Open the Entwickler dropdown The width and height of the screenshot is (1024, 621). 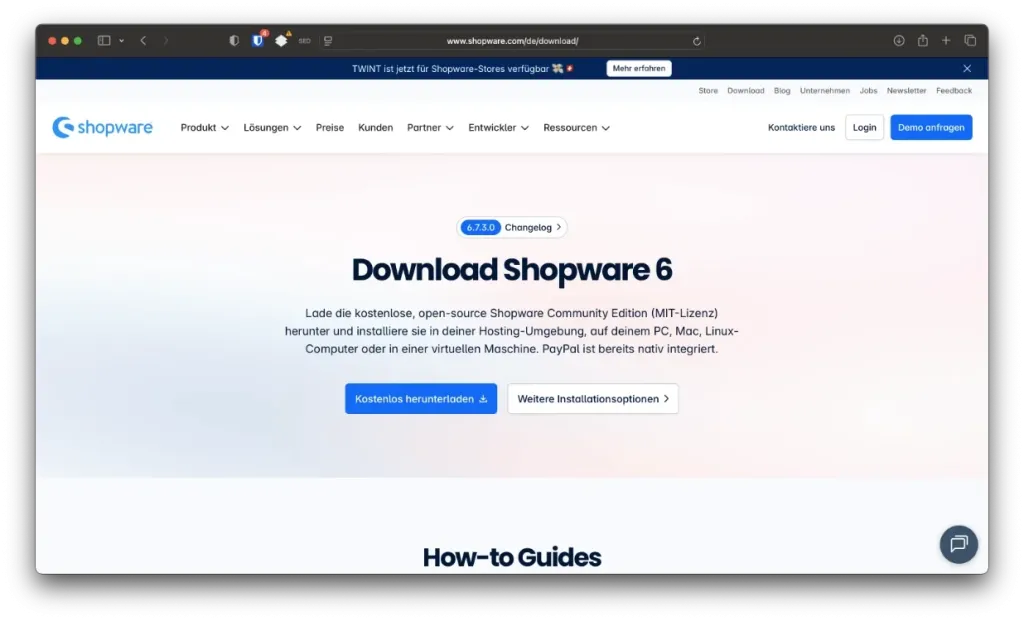click(x=497, y=127)
